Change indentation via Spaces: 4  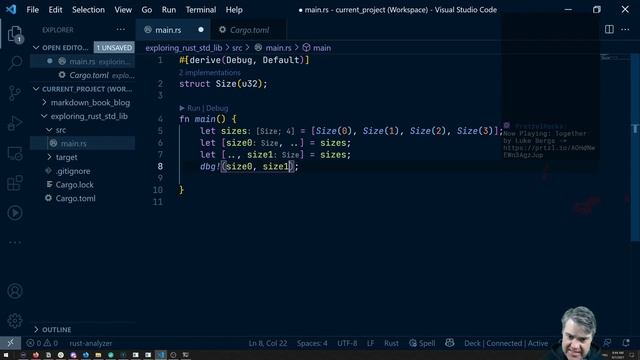coord(312,343)
